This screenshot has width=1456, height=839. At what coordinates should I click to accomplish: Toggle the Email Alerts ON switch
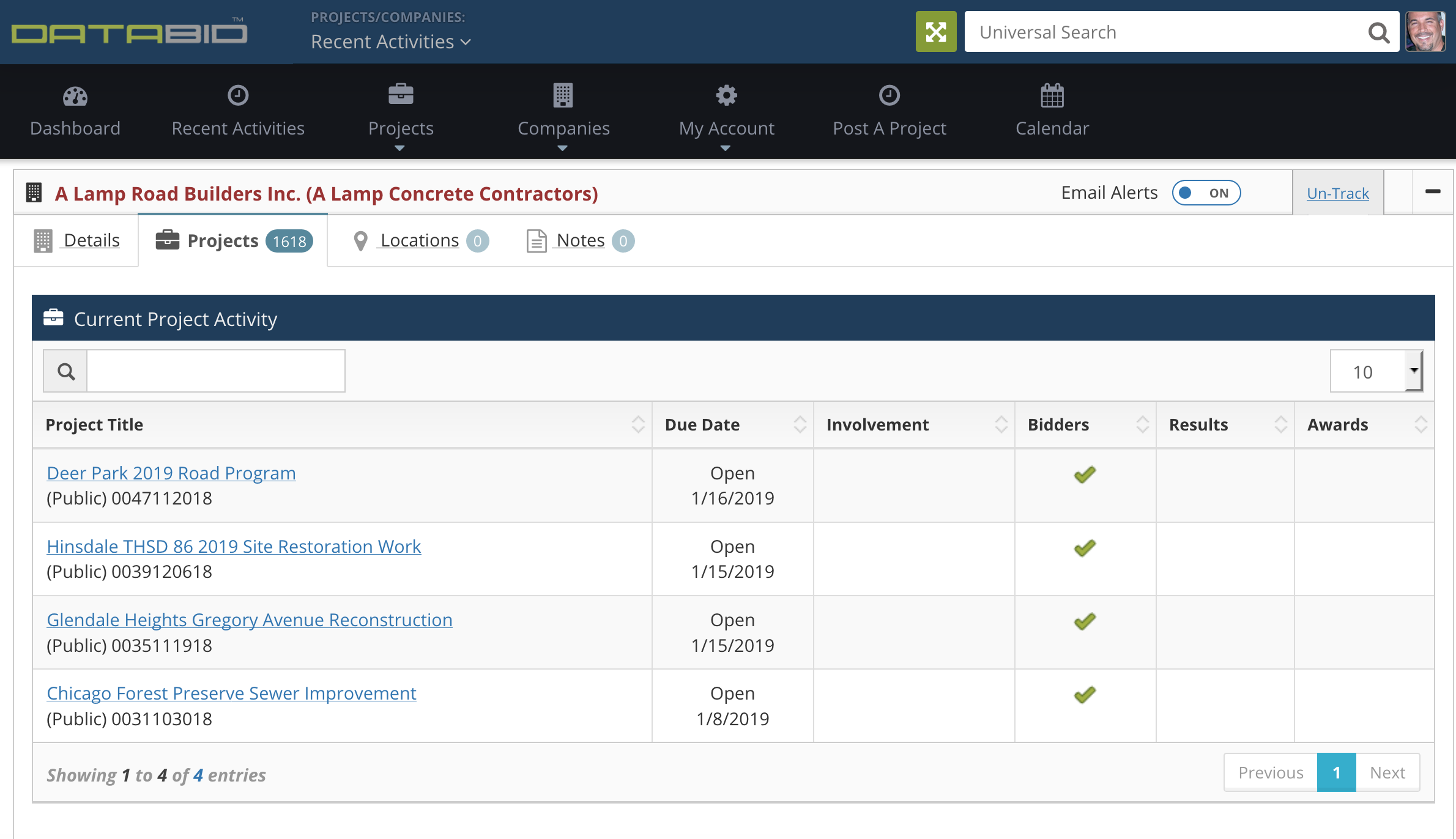pyautogui.click(x=1206, y=193)
